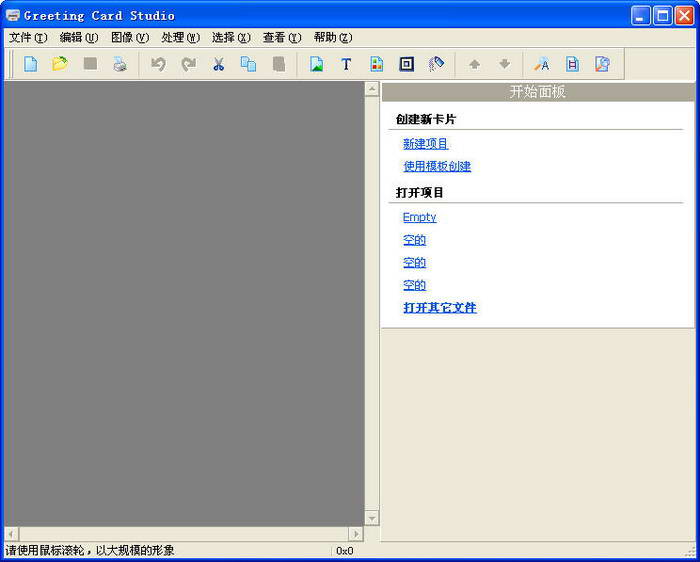This screenshot has height=562, width=700.
Task: Click the 0x0 size status field
Action: coord(345,551)
